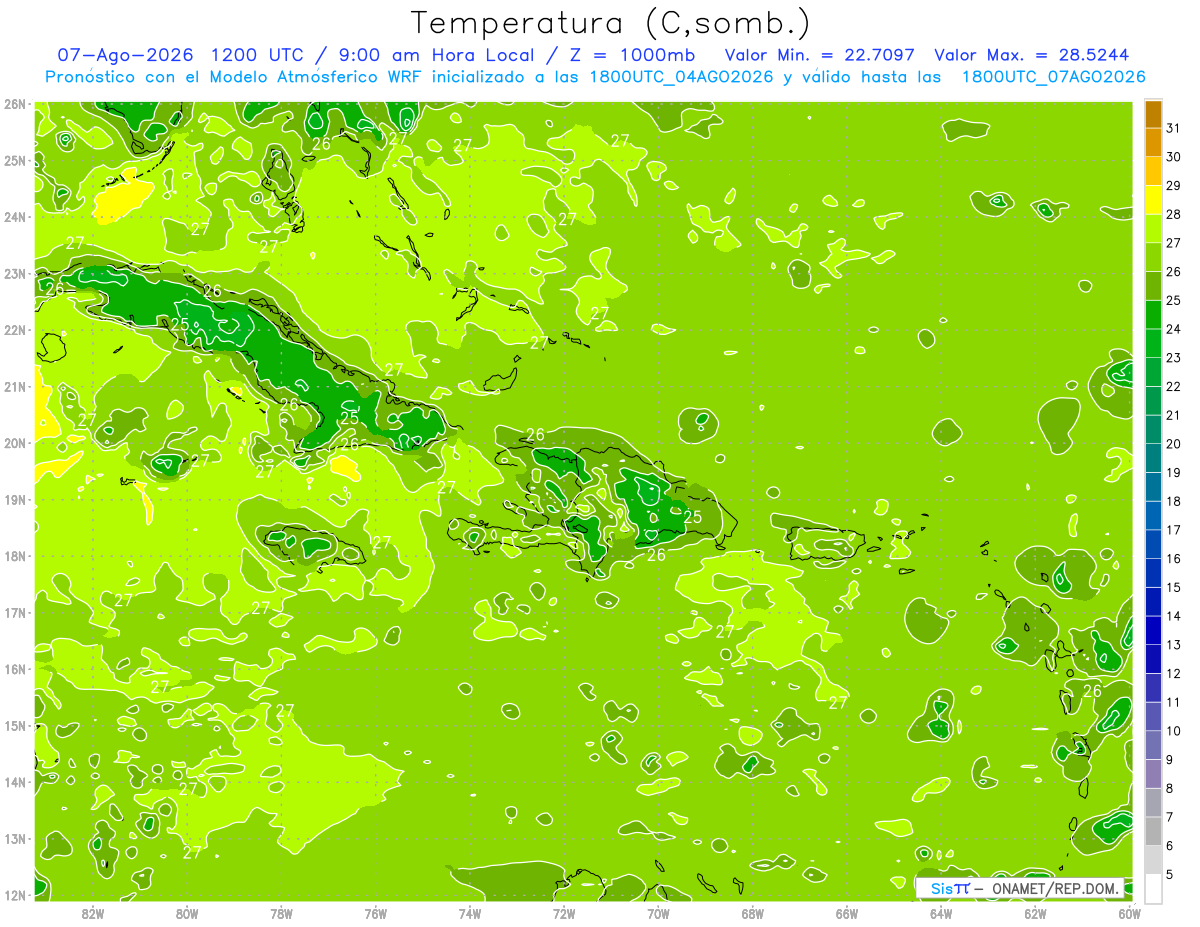Click the '64W' longitude axis label
The width and height of the screenshot is (1200, 927).
coord(941,913)
